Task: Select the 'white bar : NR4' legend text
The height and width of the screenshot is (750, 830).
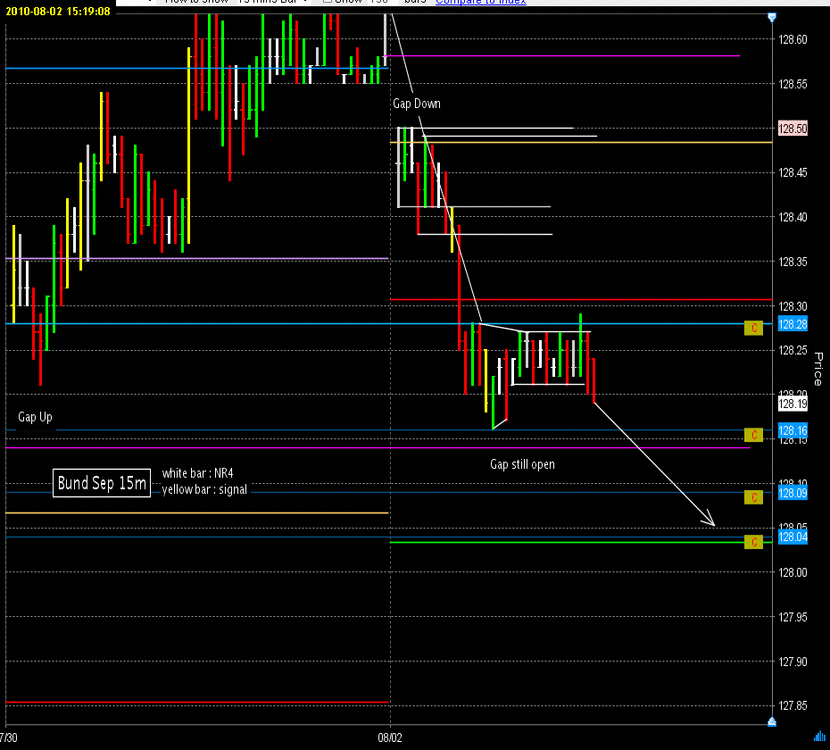Action: [197, 473]
